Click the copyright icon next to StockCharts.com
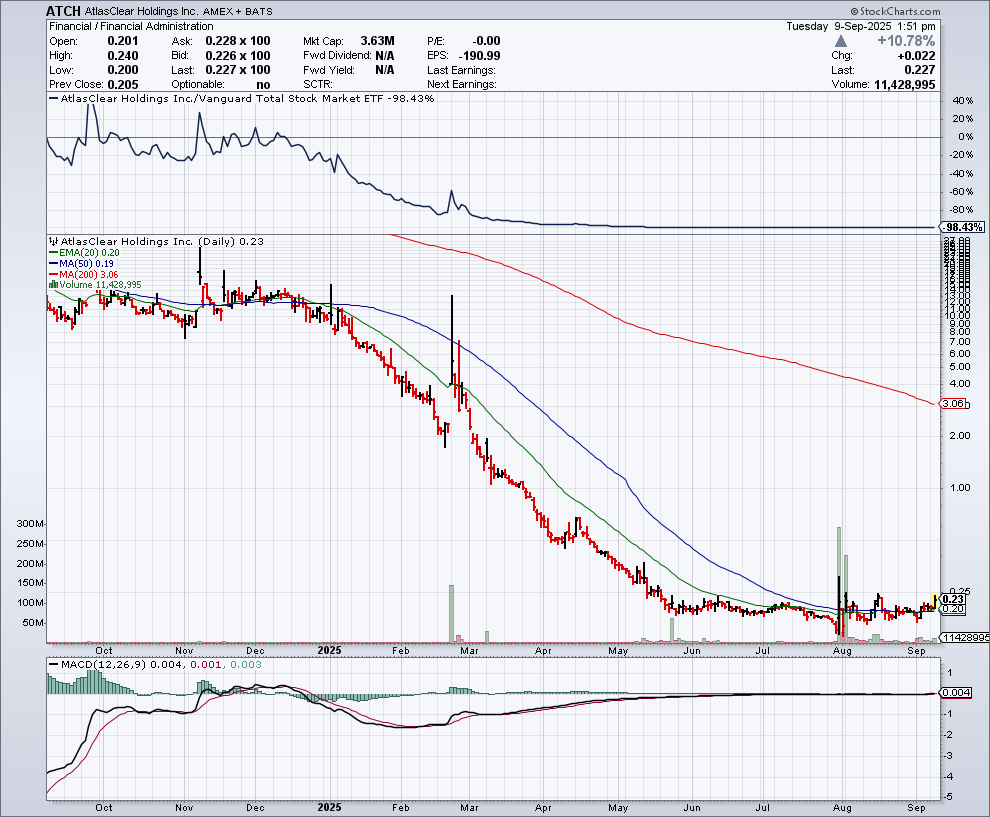Screen dimensions: 990x817 [856, 11]
